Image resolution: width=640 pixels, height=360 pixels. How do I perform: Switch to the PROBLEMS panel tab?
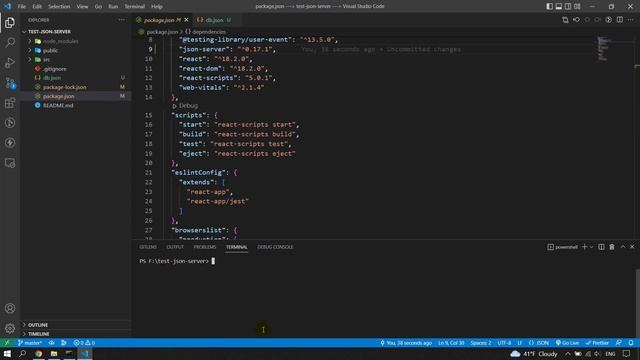pyautogui.click(x=204, y=247)
